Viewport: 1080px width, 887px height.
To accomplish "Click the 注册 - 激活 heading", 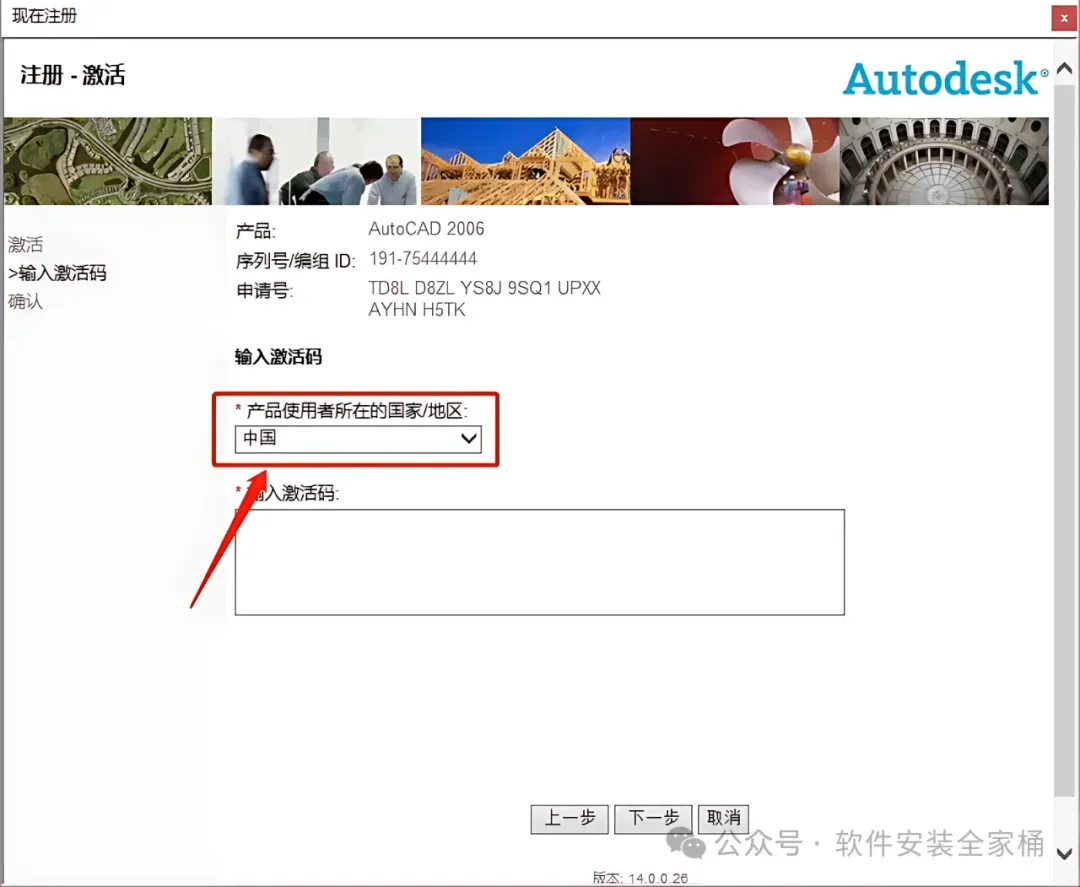I will pyautogui.click(x=73, y=74).
